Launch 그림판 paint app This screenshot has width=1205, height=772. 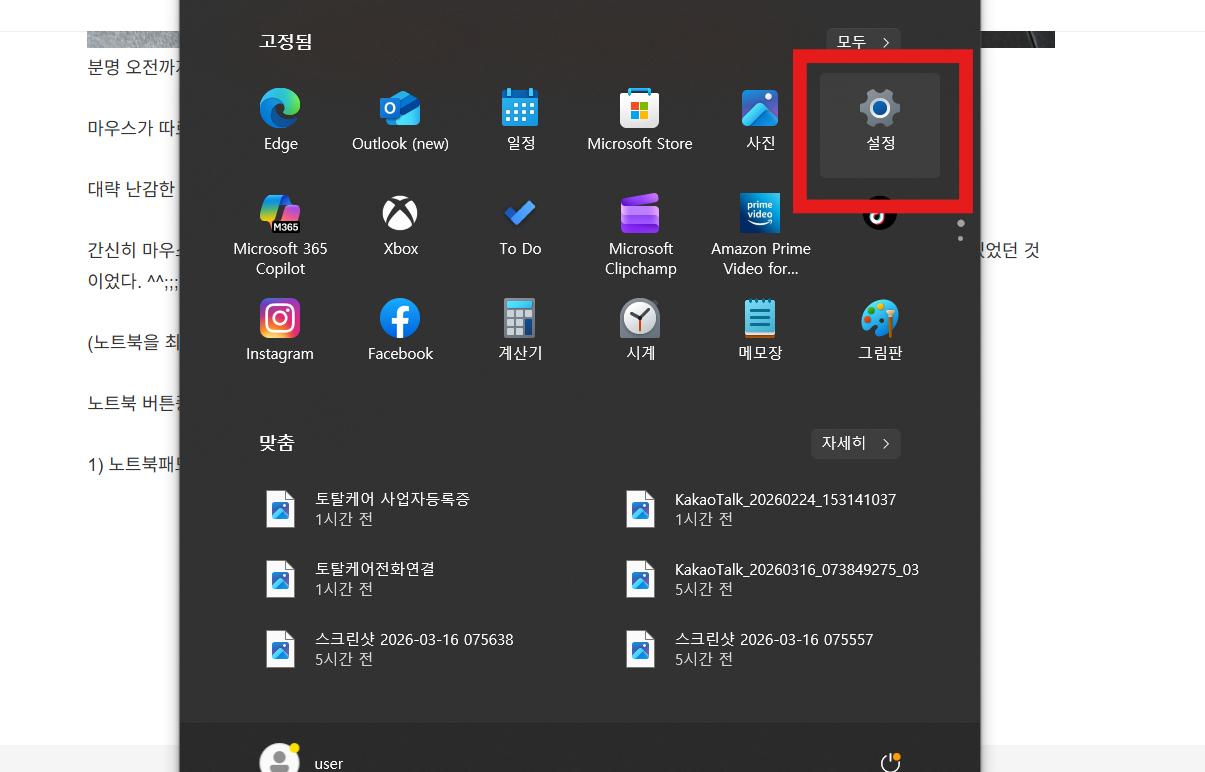(880, 332)
